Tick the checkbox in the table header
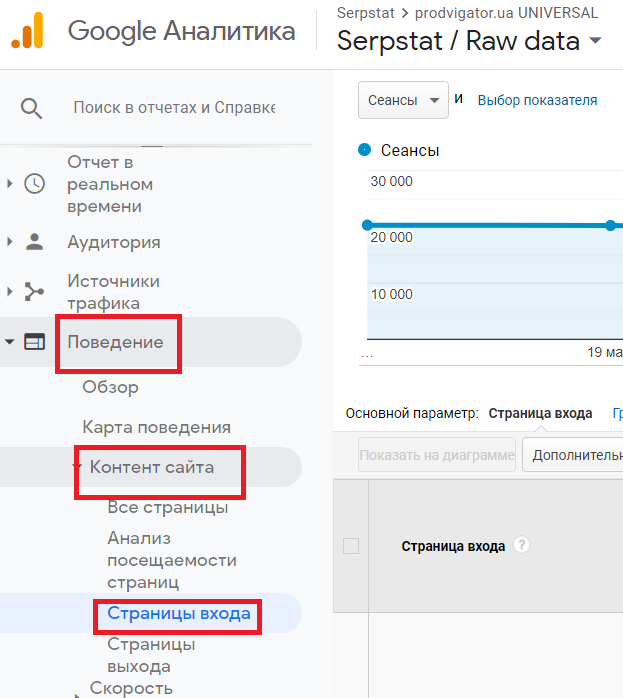 [351, 546]
